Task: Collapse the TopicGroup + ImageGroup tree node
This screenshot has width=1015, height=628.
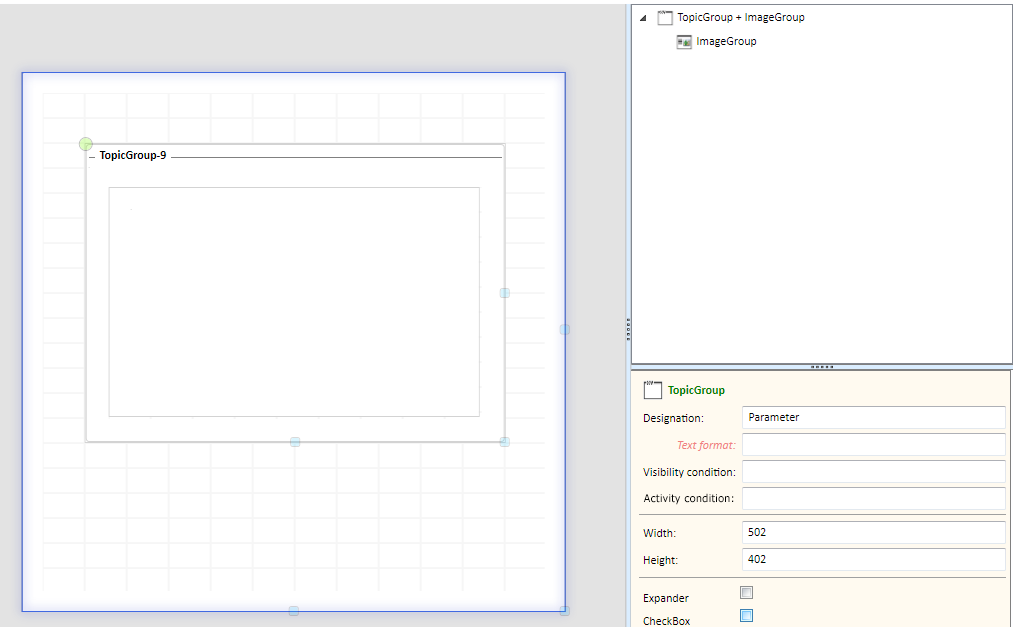Action: click(x=643, y=18)
